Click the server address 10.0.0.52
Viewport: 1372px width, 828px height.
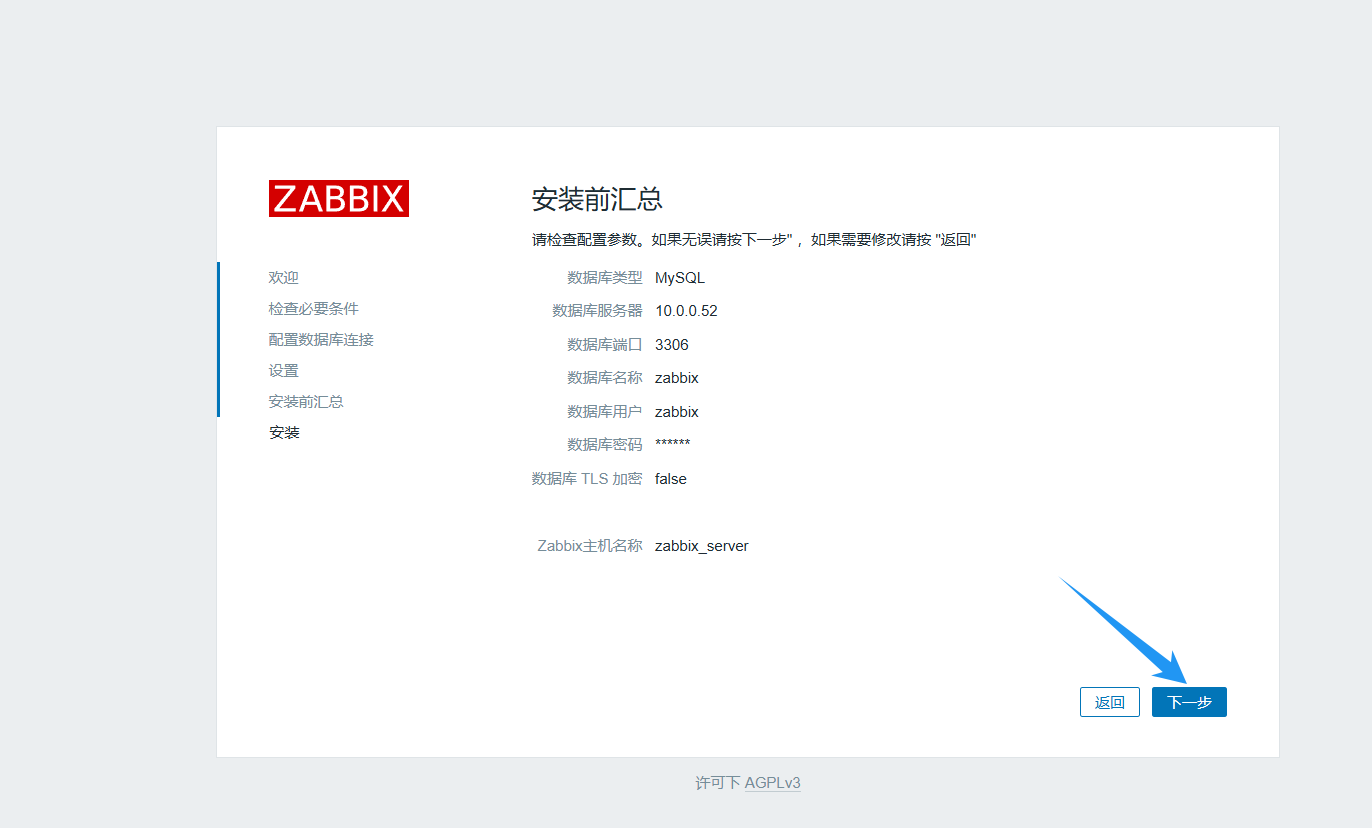[686, 311]
